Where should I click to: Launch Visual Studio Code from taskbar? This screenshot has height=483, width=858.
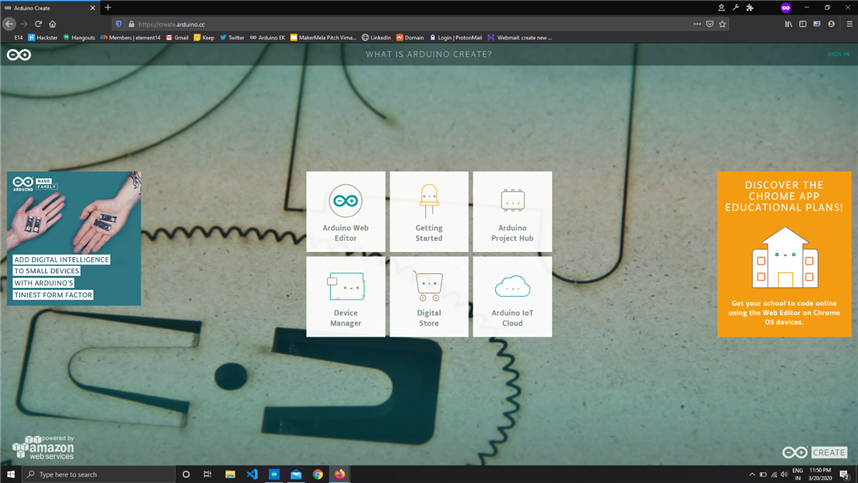coord(252,474)
